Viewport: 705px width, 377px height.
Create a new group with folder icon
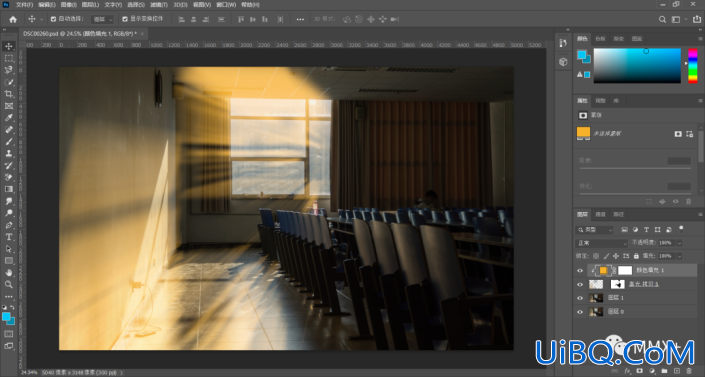[x=664, y=371]
